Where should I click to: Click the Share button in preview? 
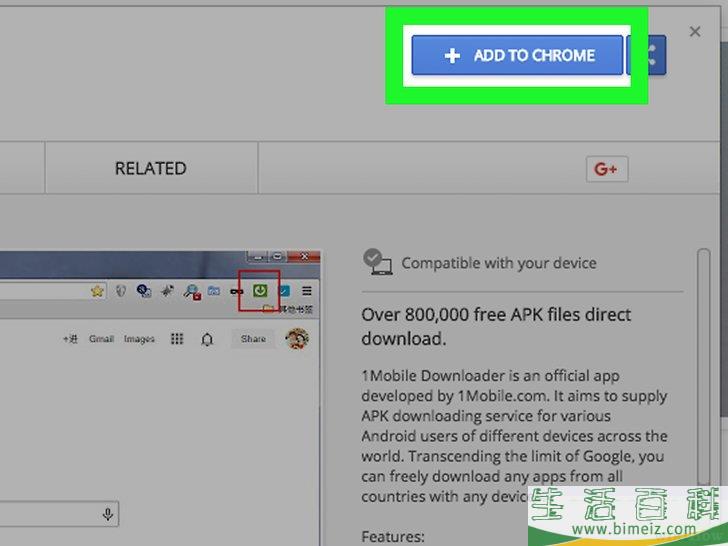(253, 339)
